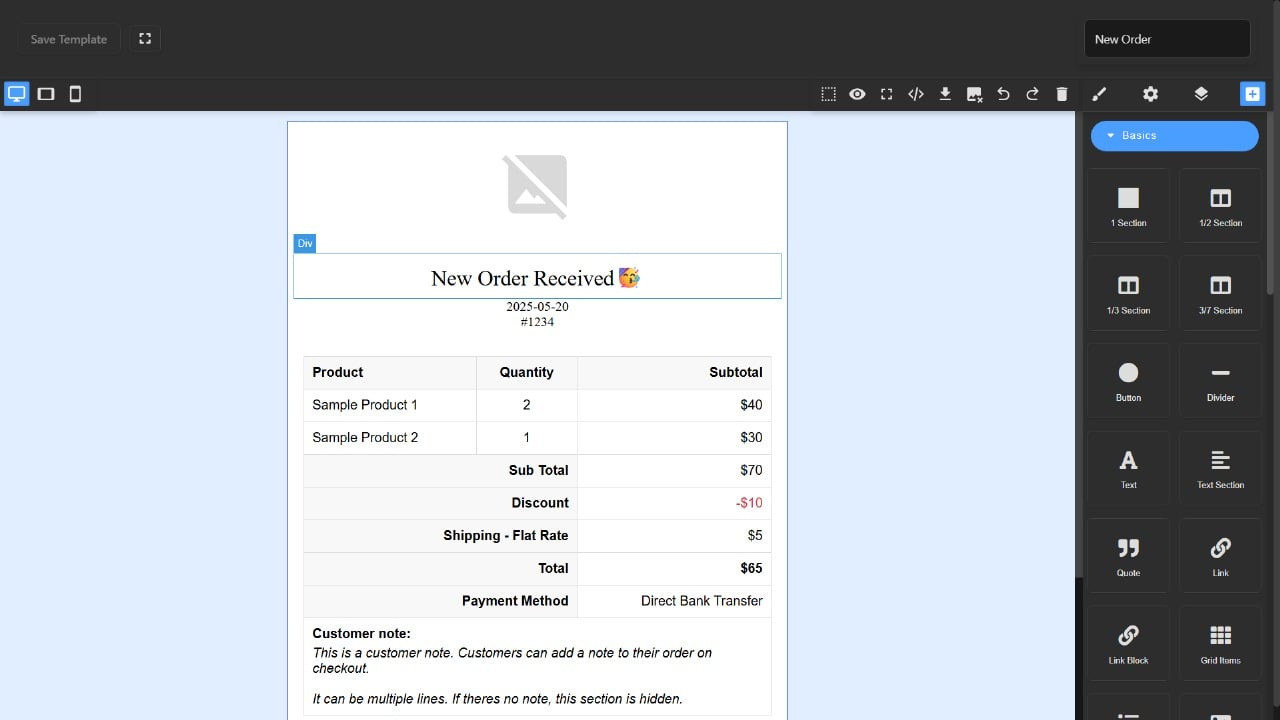Click the Save Template button
The image size is (1280, 720).
[69, 39]
